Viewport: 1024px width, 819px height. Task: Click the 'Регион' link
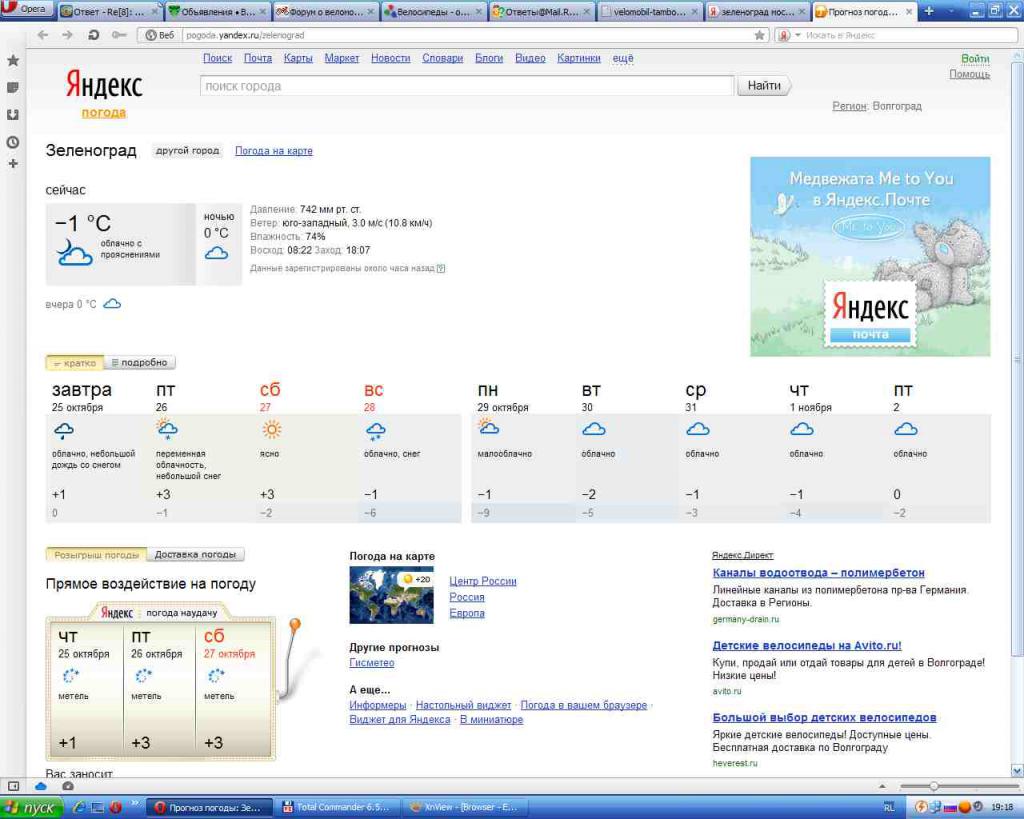849,106
